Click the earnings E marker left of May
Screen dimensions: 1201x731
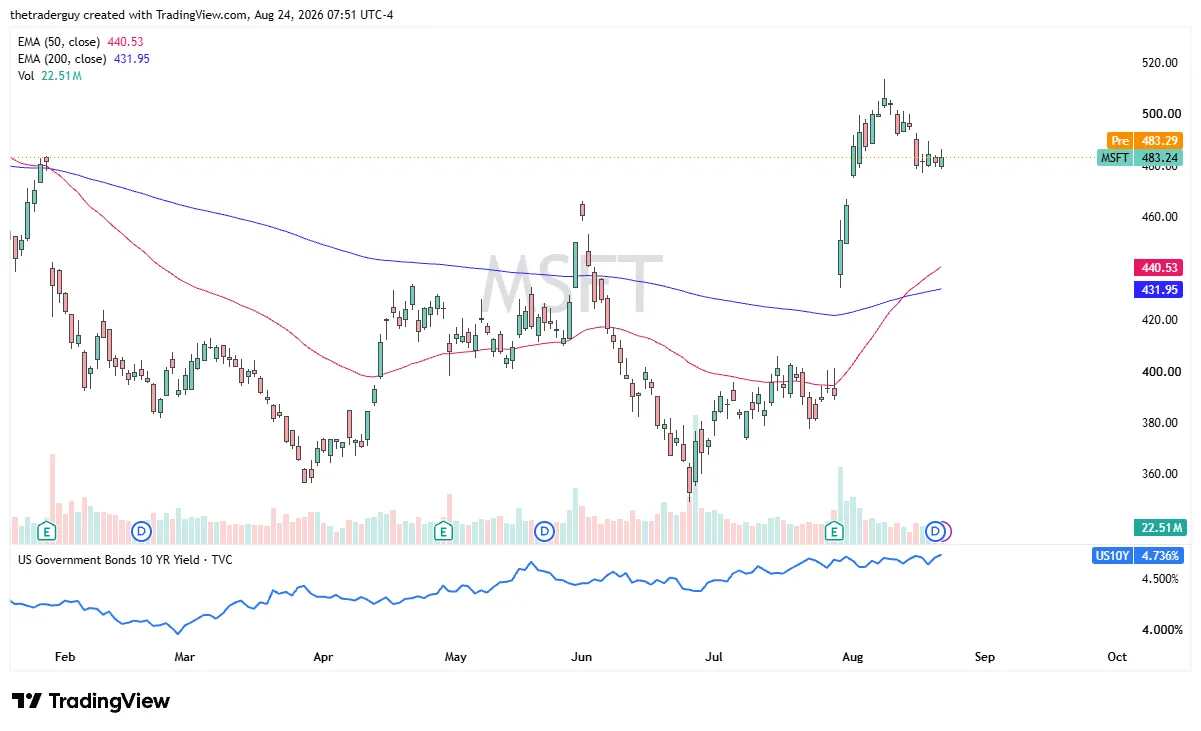tap(442, 531)
